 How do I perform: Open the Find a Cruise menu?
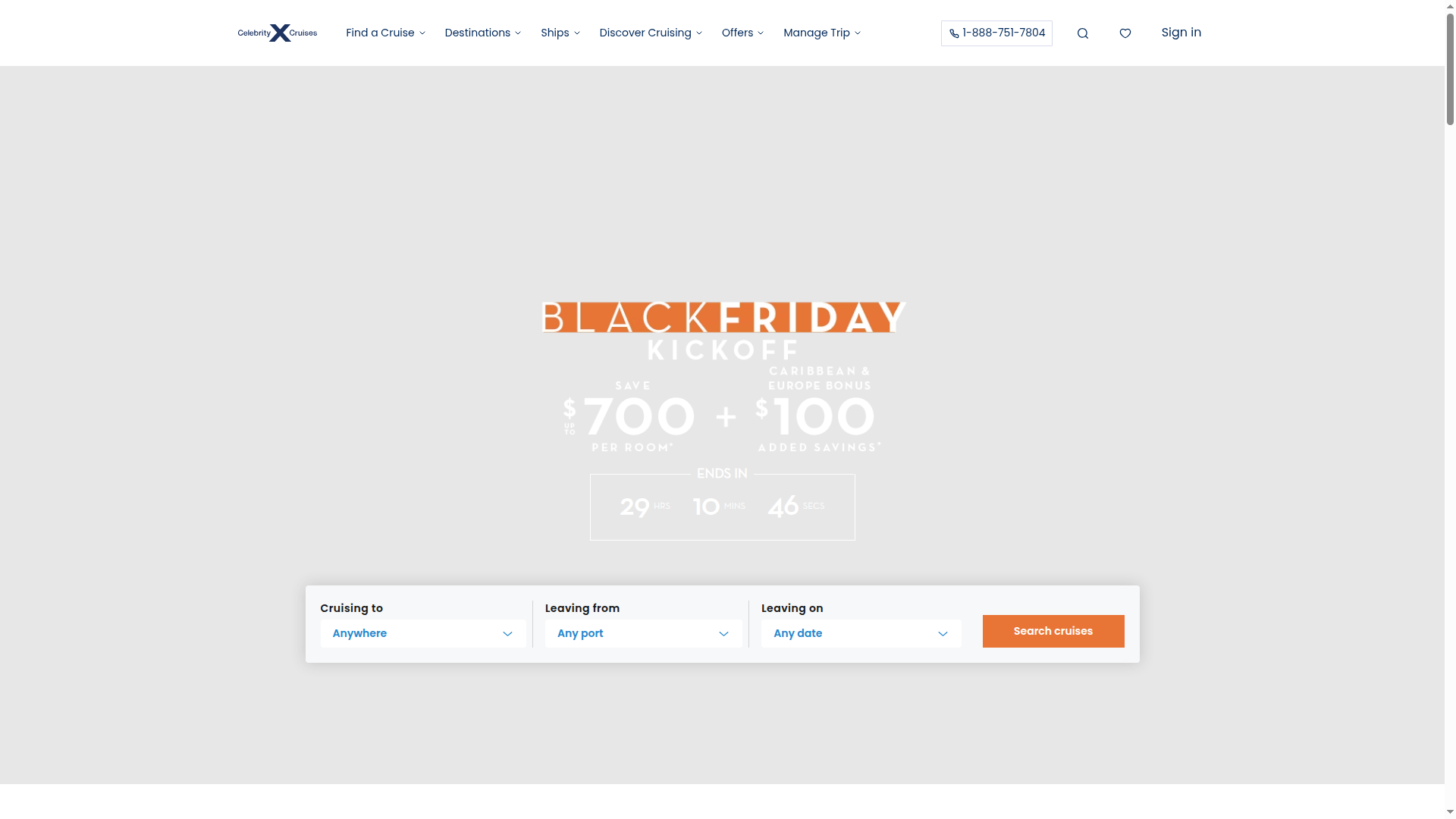coord(380,33)
